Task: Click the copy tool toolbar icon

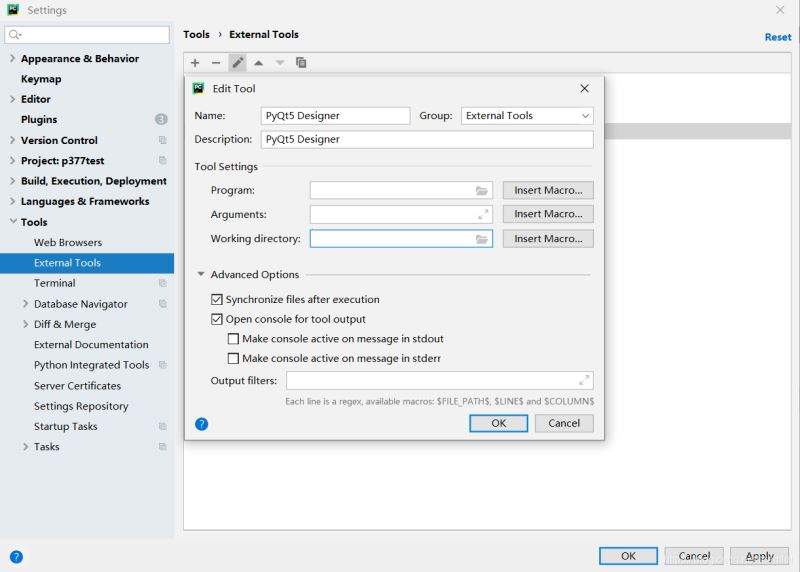Action: (x=301, y=63)
